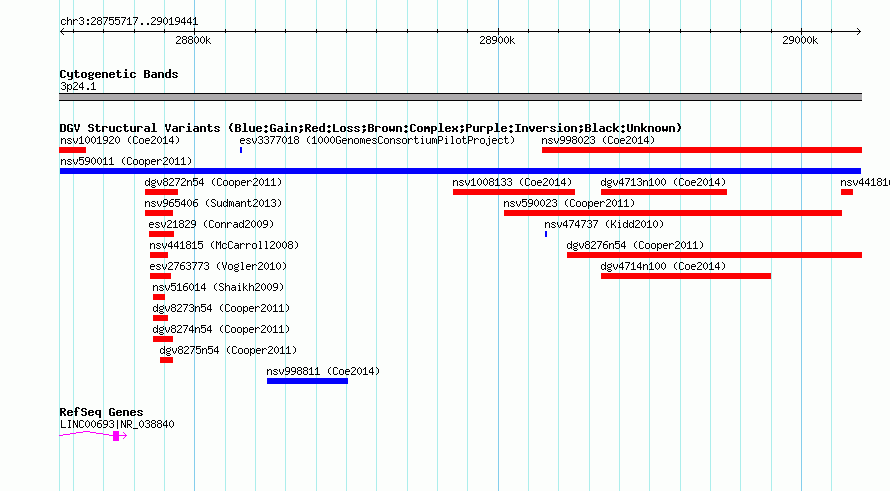Click the LINC00693|NR_038840 gene label
The height and width of the screenshot is (491, 890).
click(x=117, y=424)
